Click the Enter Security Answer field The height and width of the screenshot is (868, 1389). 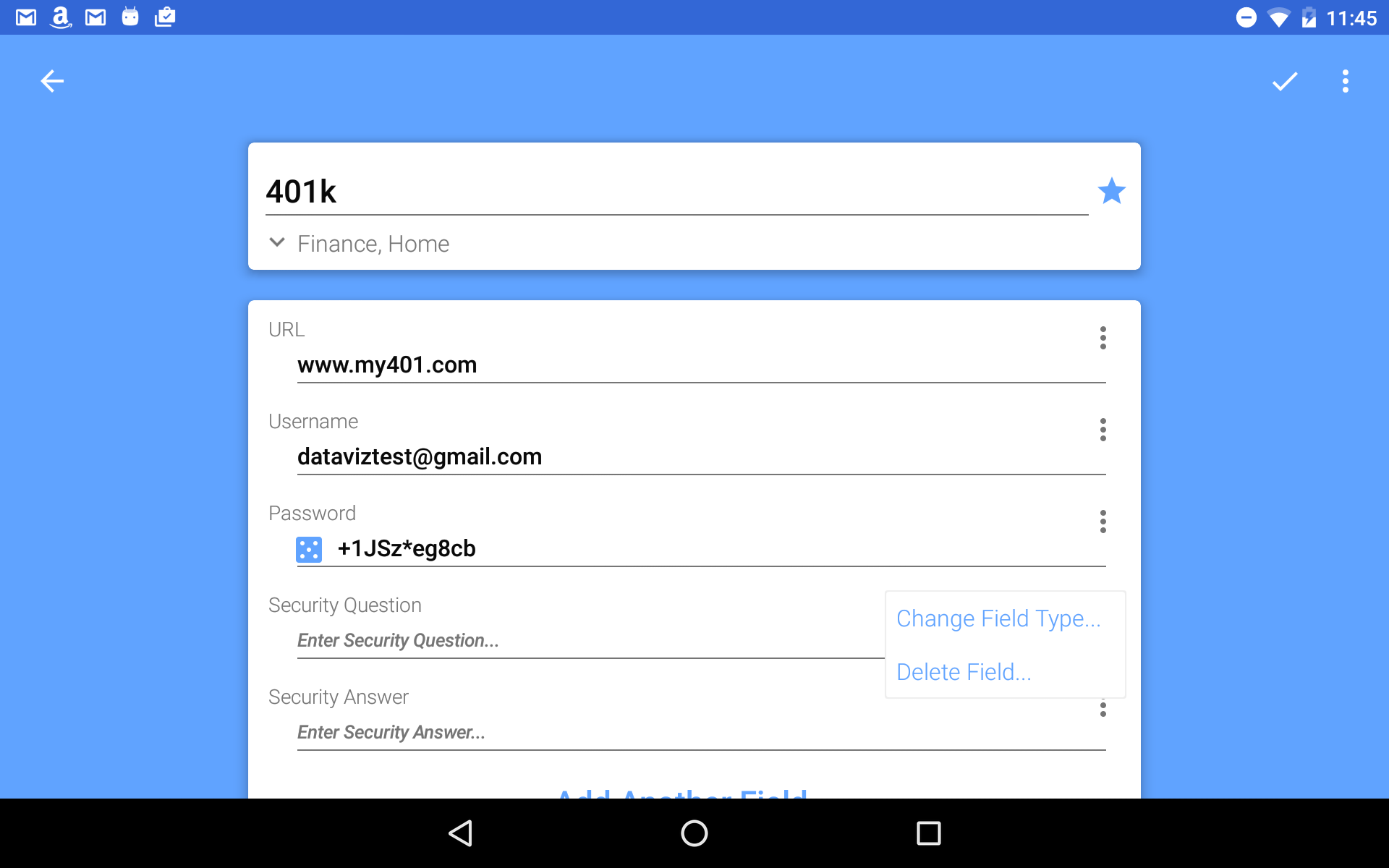701,733
